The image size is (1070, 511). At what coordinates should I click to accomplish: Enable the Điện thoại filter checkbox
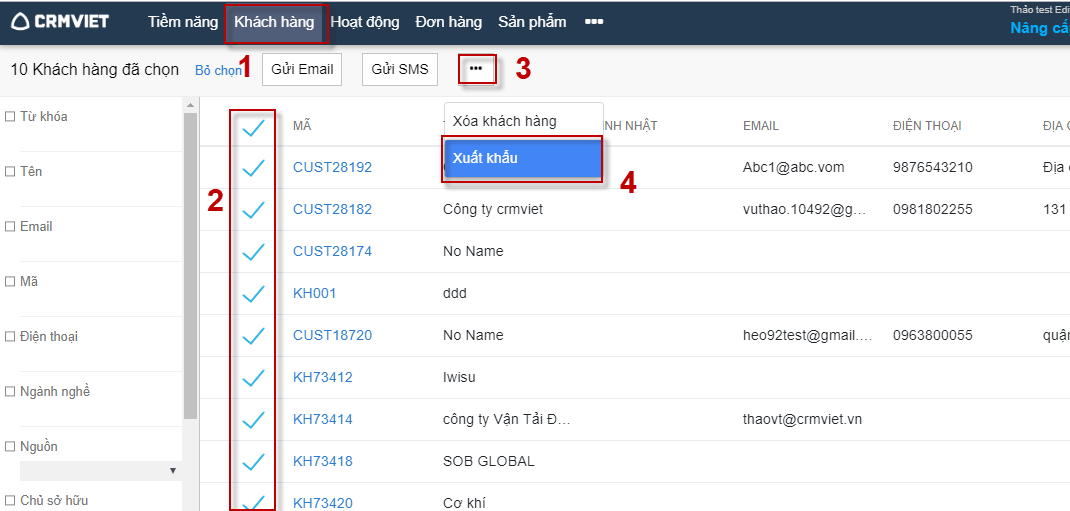tap(10, 337)
